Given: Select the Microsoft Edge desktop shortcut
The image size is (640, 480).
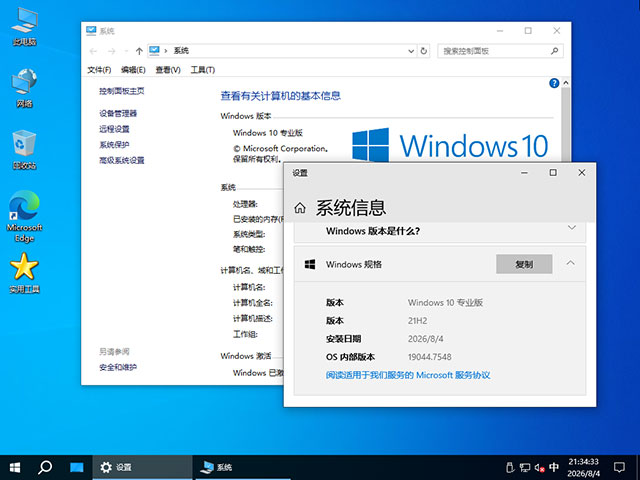Looking at the screenshot, I should (x=24, y=216).
